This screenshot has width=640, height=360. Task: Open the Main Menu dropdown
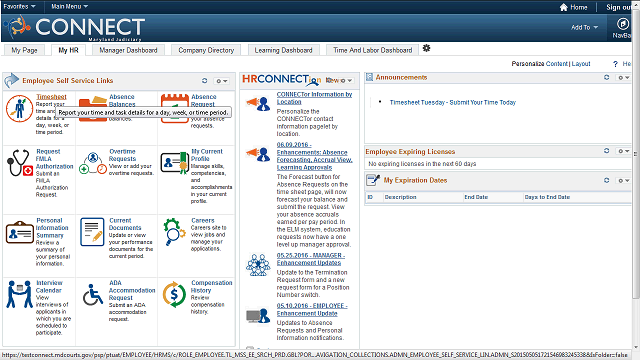tap(69, 7)
